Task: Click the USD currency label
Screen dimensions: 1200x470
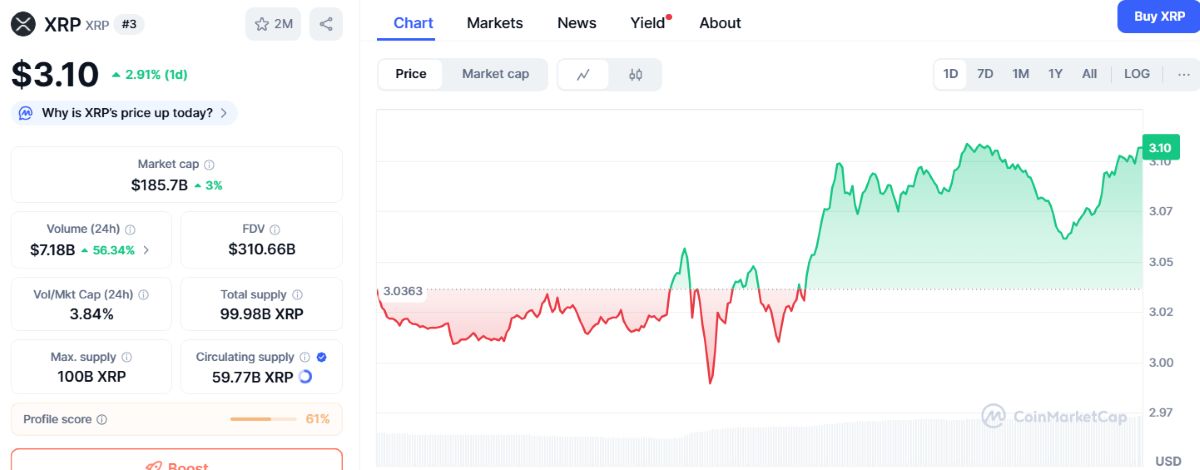Action: click(x=1168, y=461)
